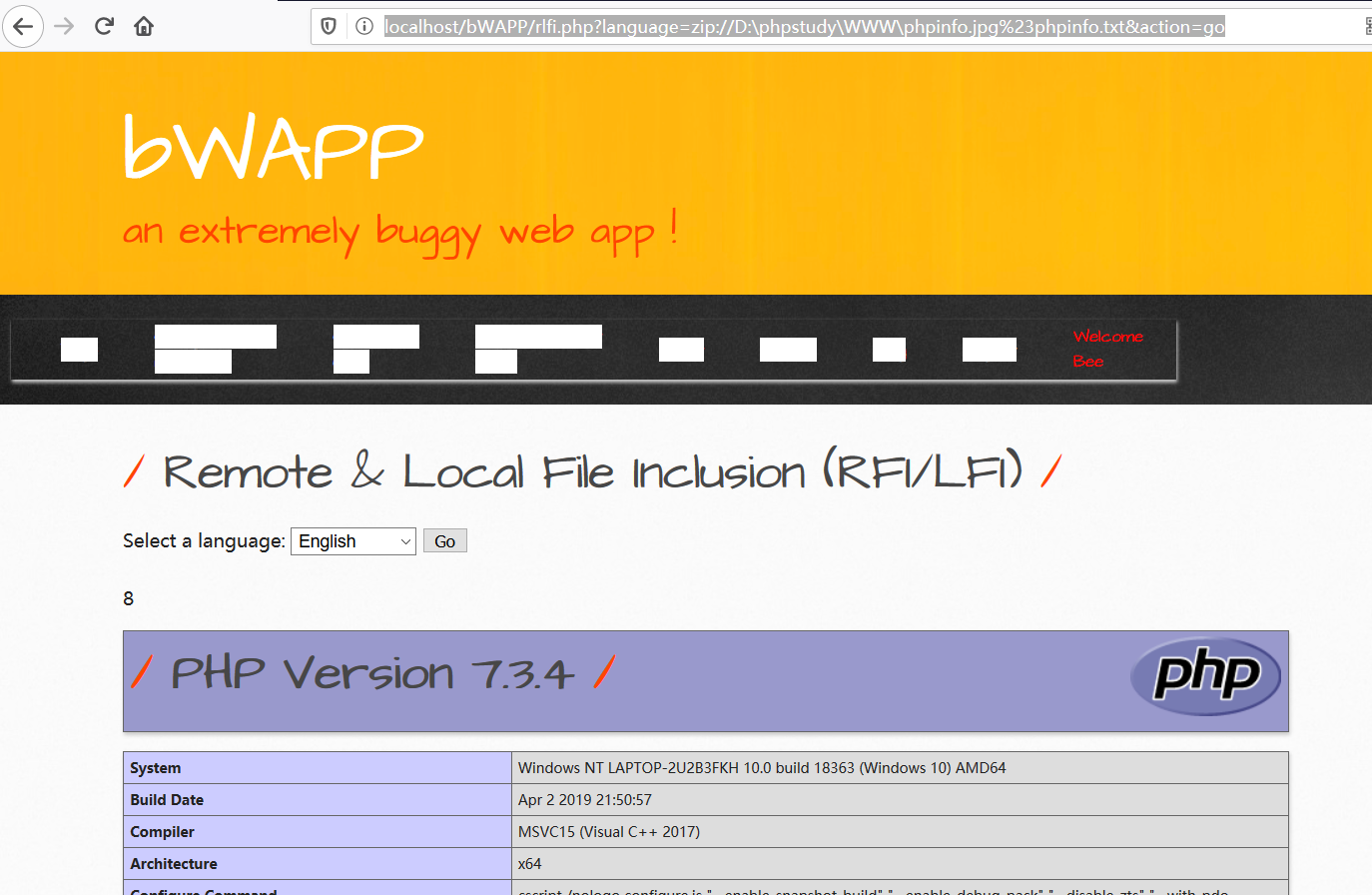This screenshot has width=1372, height=895.
Task: Click the 'Windows NT LAPTOP-2U2B3FKH' system value
Action: pos(762,768)
